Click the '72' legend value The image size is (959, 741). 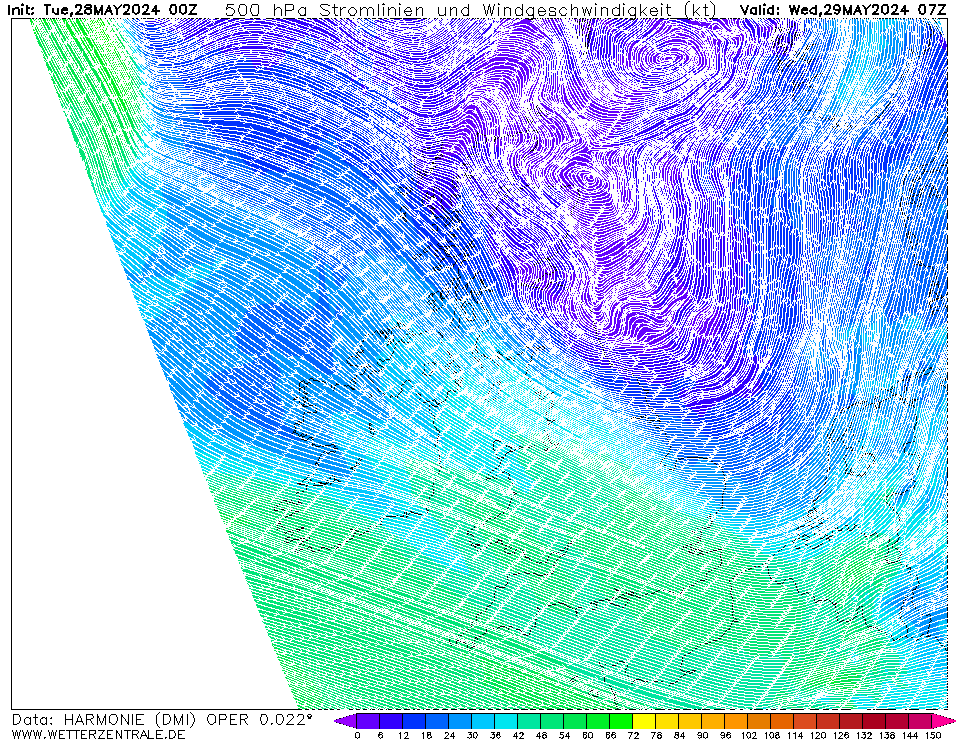point(633,735)
